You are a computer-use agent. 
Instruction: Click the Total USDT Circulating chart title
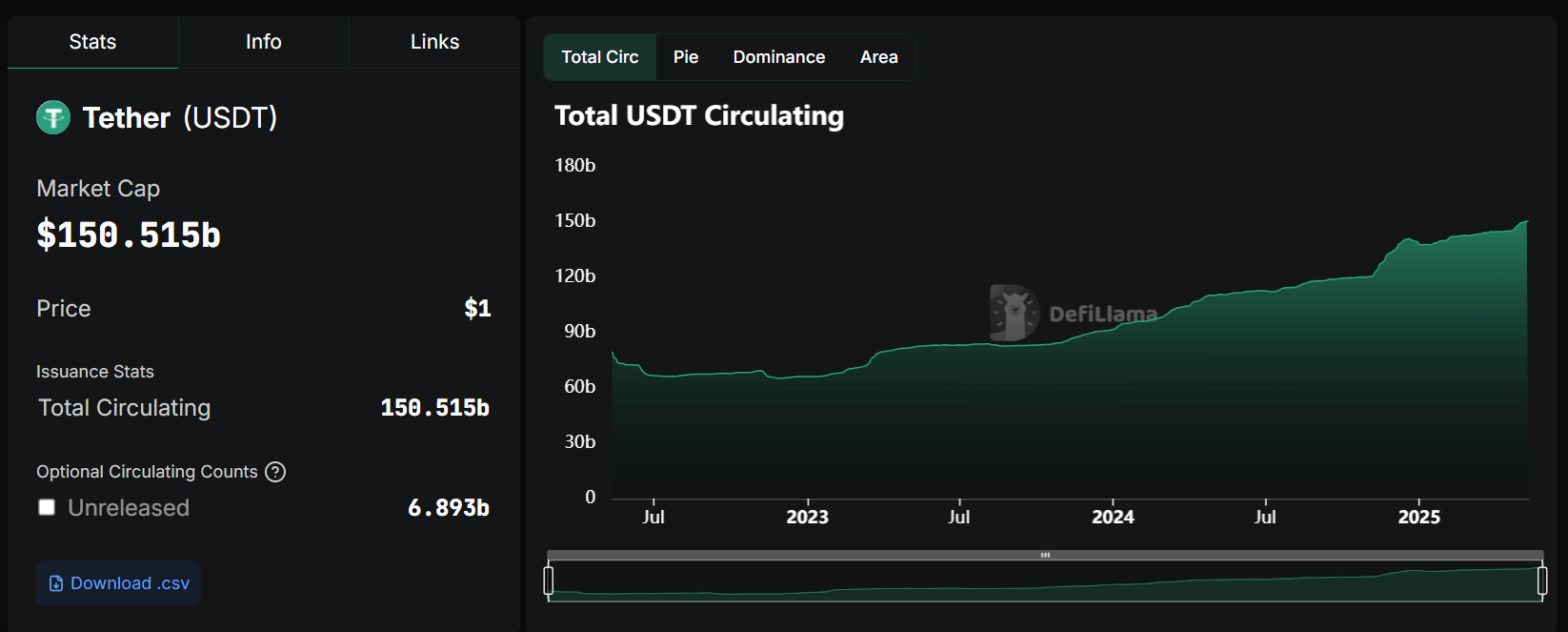tap(699, 116)
